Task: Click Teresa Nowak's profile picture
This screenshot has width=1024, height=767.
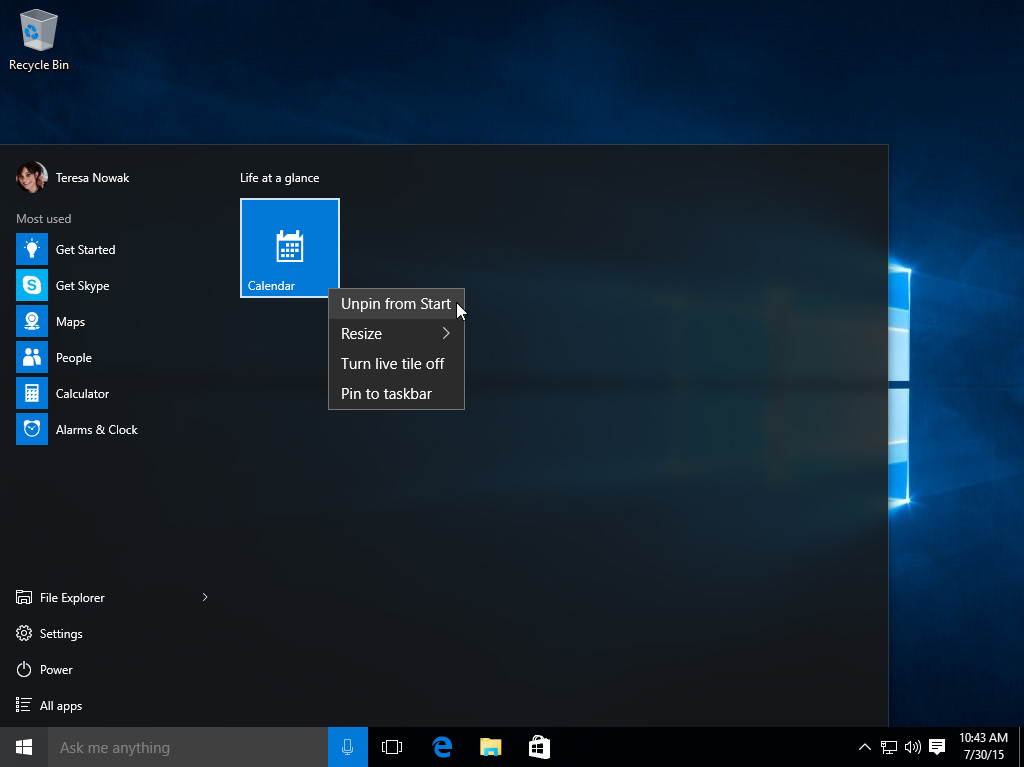Action: click(32, 178)
